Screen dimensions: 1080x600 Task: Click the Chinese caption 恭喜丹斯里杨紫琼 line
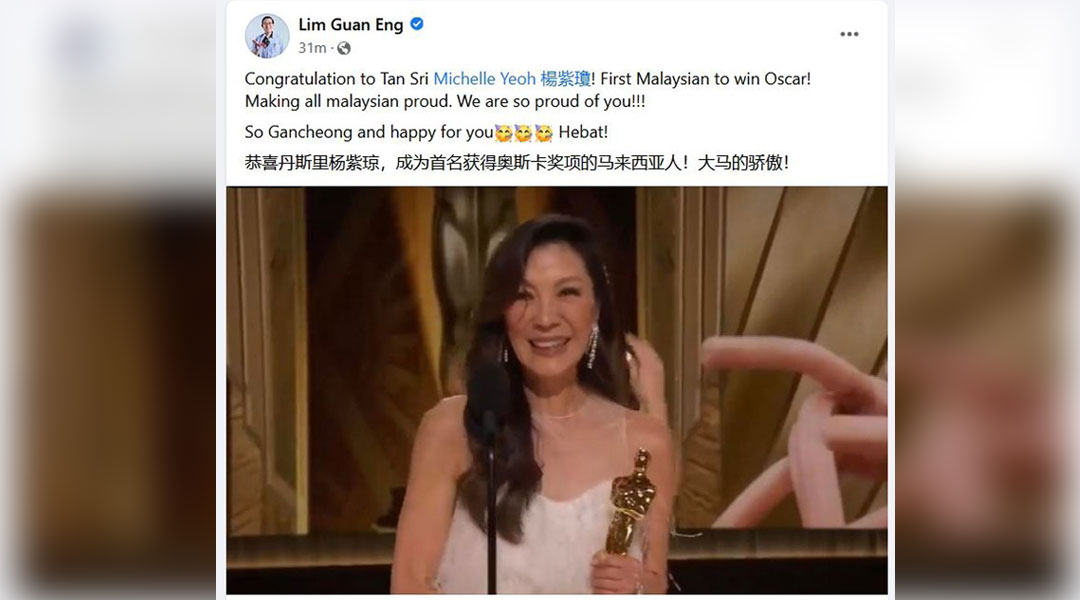pyautogui.click(x=517, y=163)
